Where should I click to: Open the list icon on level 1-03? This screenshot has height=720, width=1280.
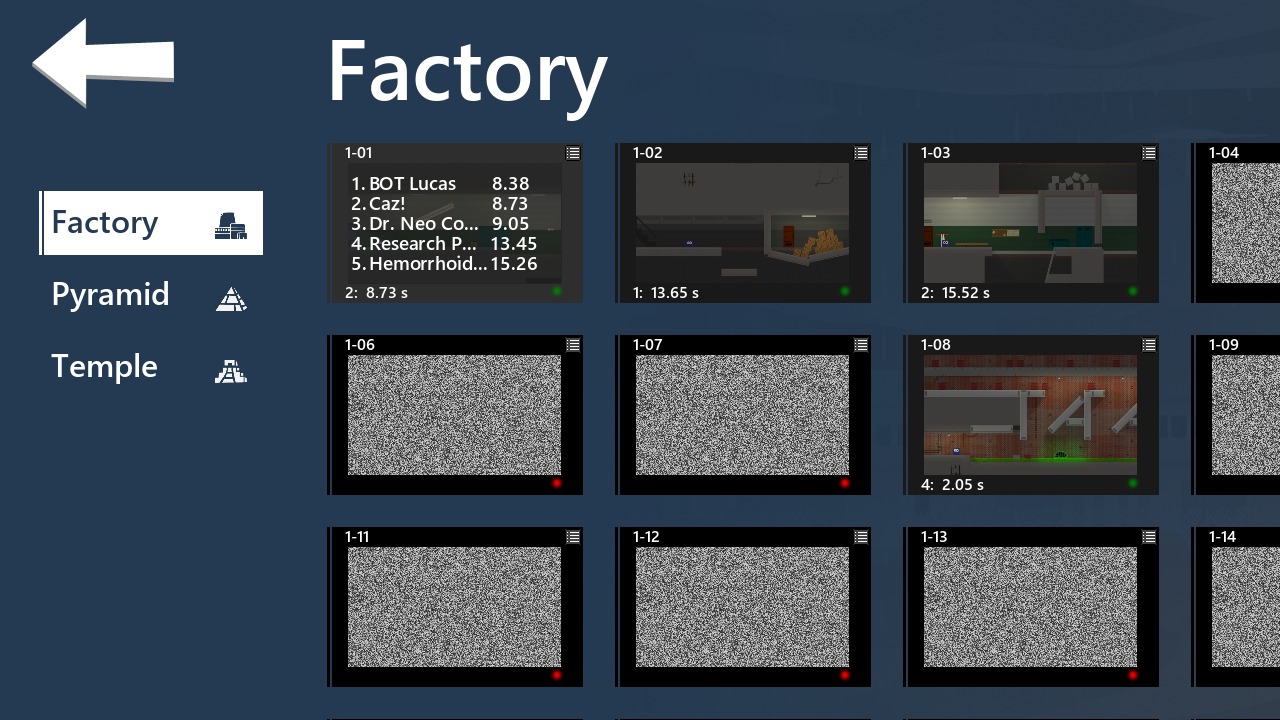tap(1149, 153)
